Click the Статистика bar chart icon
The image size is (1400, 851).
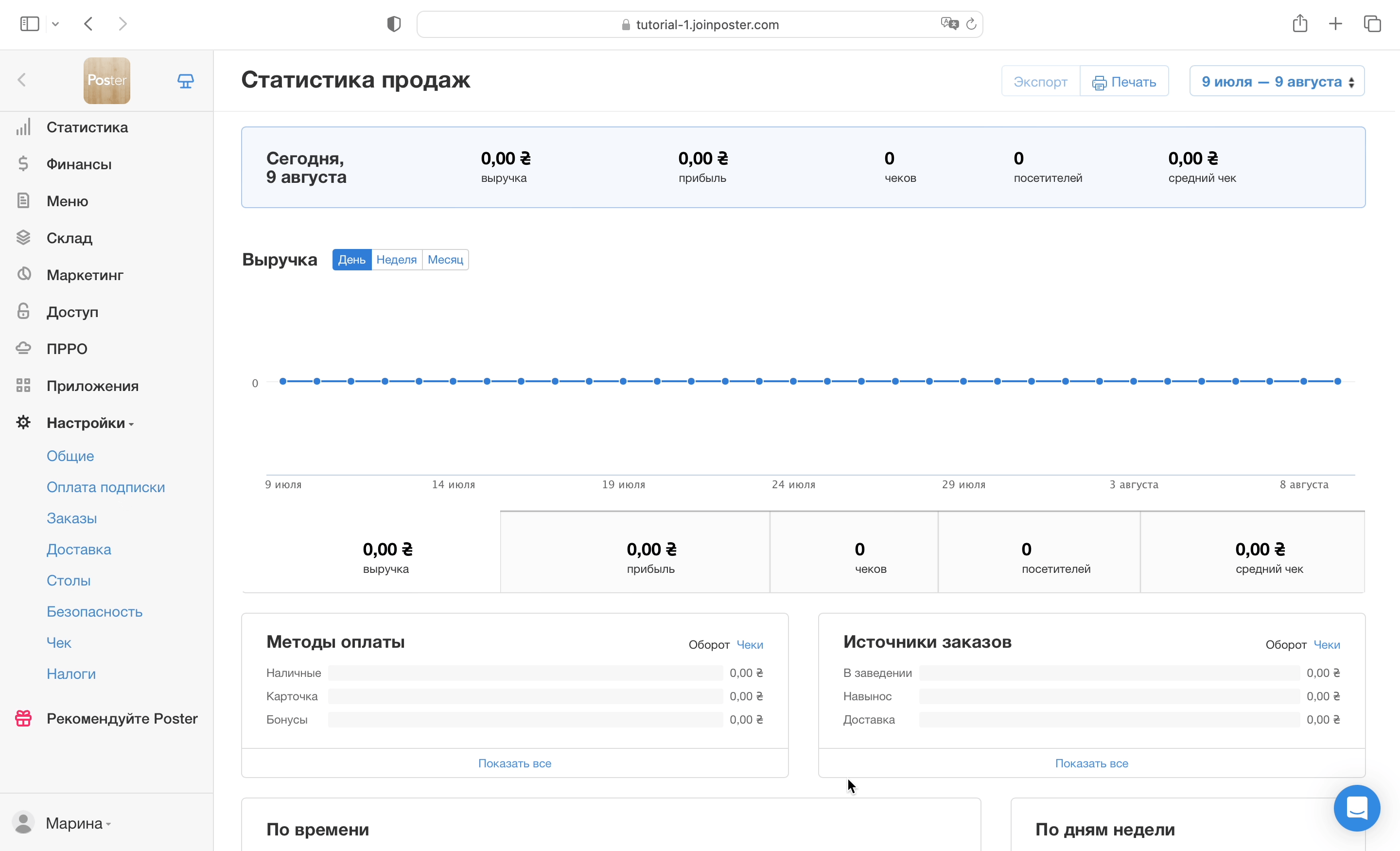23,127
